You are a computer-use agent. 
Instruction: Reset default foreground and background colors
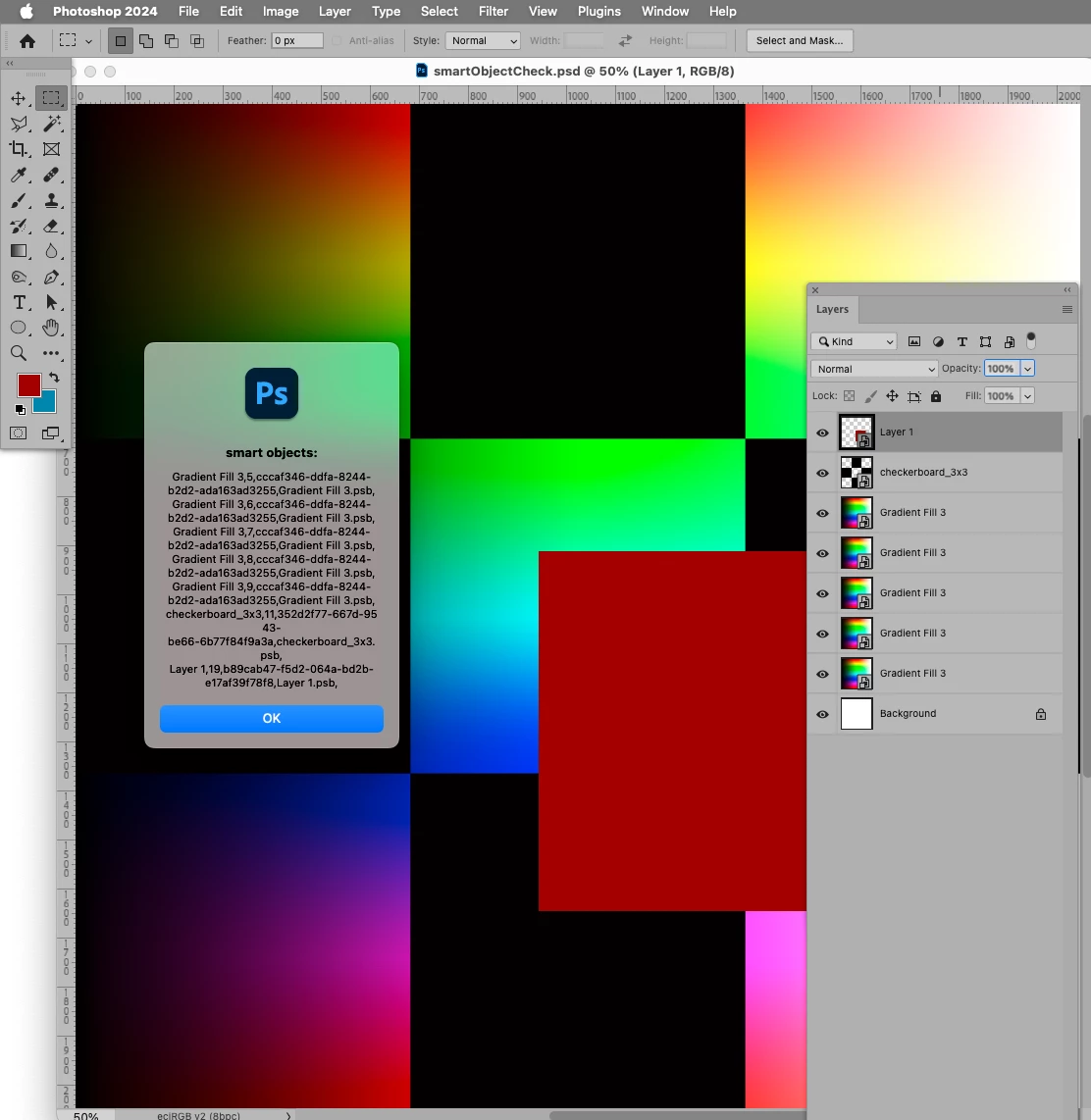(20, 409)
